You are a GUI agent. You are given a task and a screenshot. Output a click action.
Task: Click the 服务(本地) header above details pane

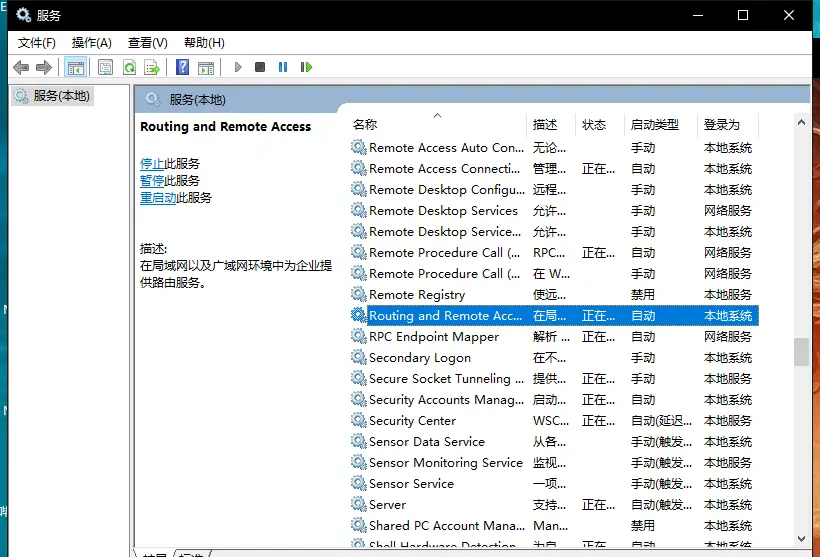click(x=198, y=99)
